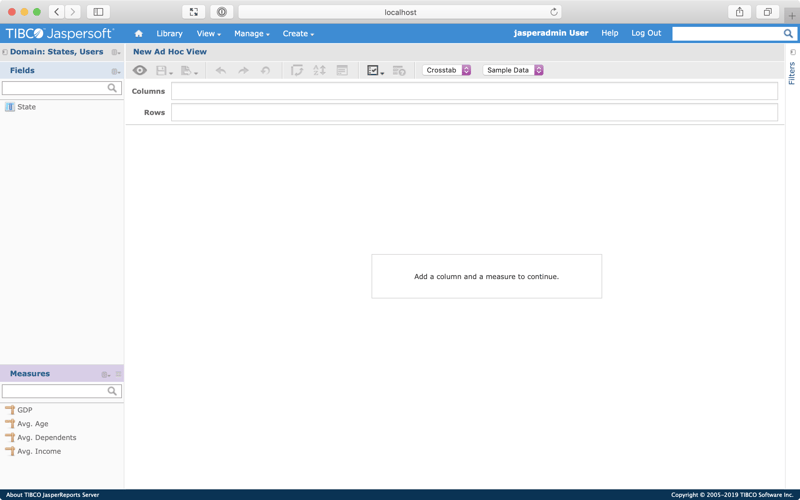Click the Columns drop area
Screen dimensions: 800x500
pyautogui.click(x=474, y=91)
